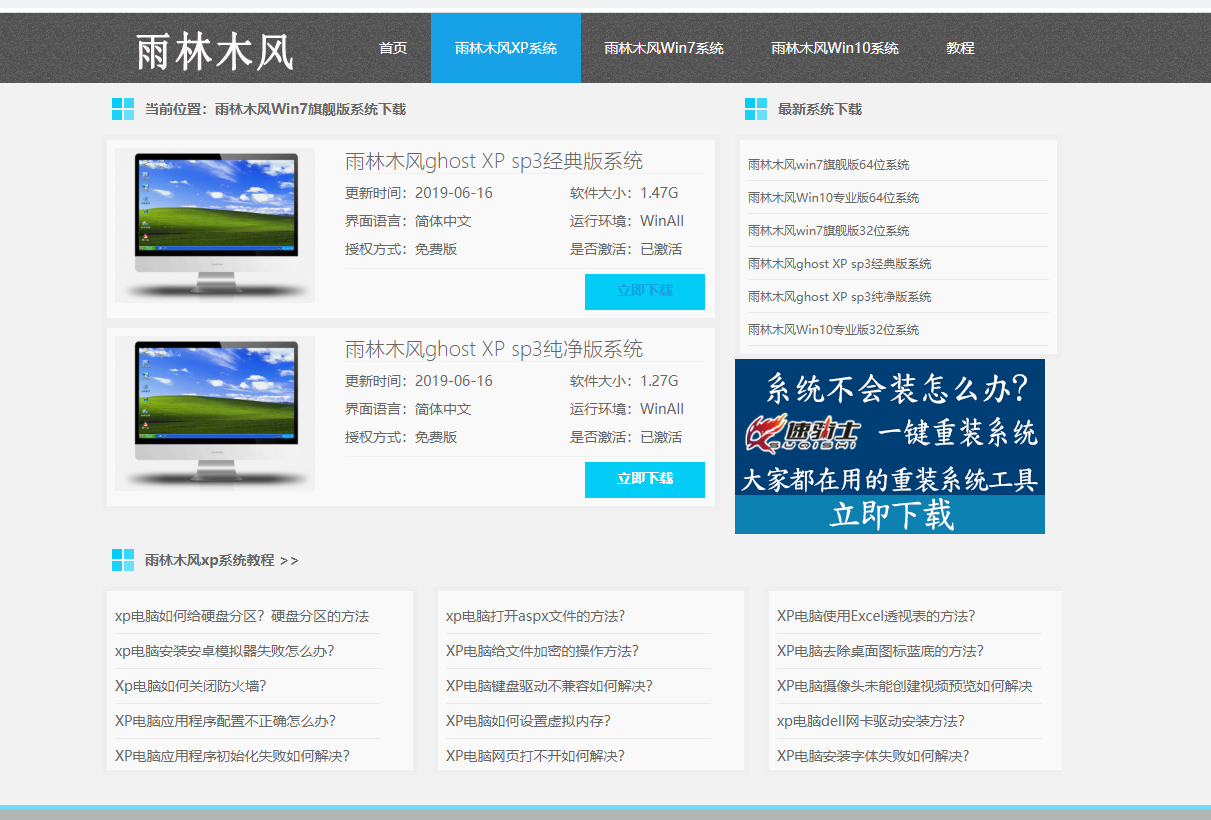
Task: Open XP电脑安装字体失败如何解决? tutorial
Action: (873, 756)
